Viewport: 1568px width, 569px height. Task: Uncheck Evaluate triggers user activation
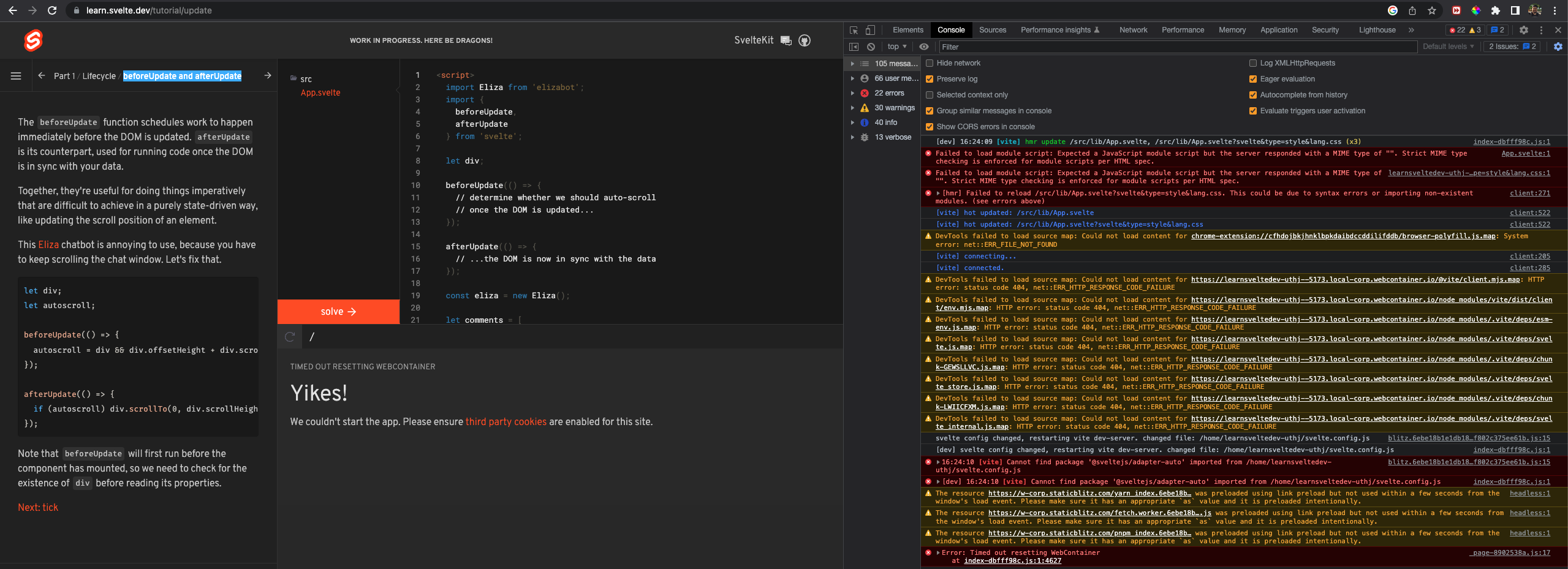[x=1253, y=111]
